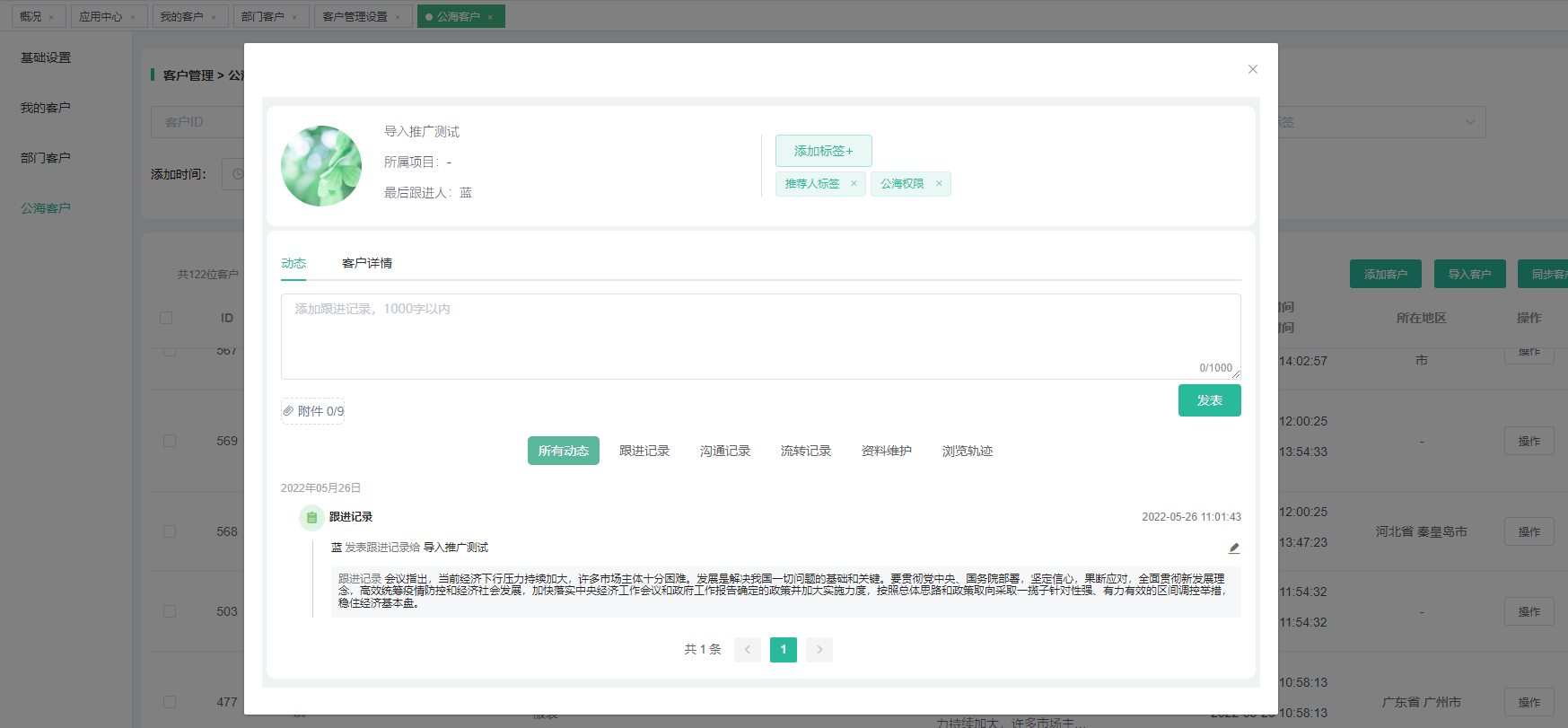Image resolution: width=1568 pixels, height=728 pixels.
Task: Click the 添加标签+ button
Action: [823, 151]
